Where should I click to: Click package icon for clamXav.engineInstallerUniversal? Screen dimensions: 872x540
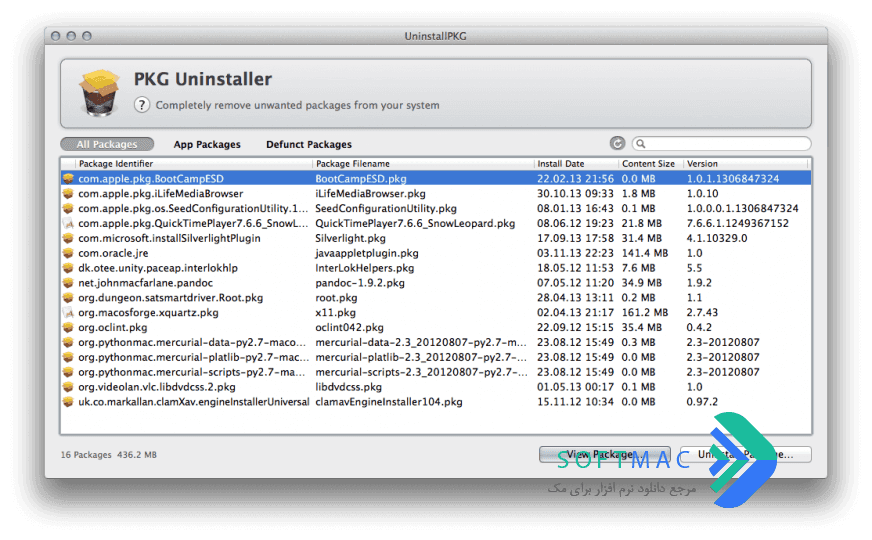click(68, 402)
